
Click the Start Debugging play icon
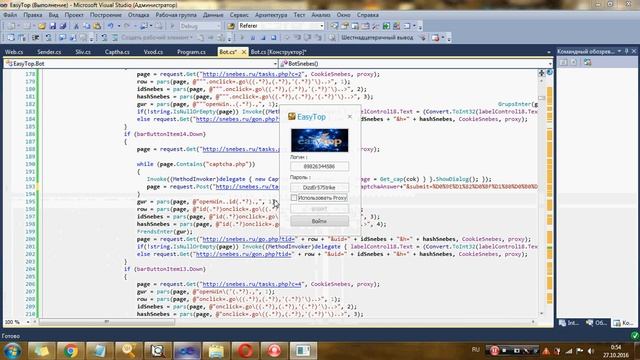click(172, 26)
